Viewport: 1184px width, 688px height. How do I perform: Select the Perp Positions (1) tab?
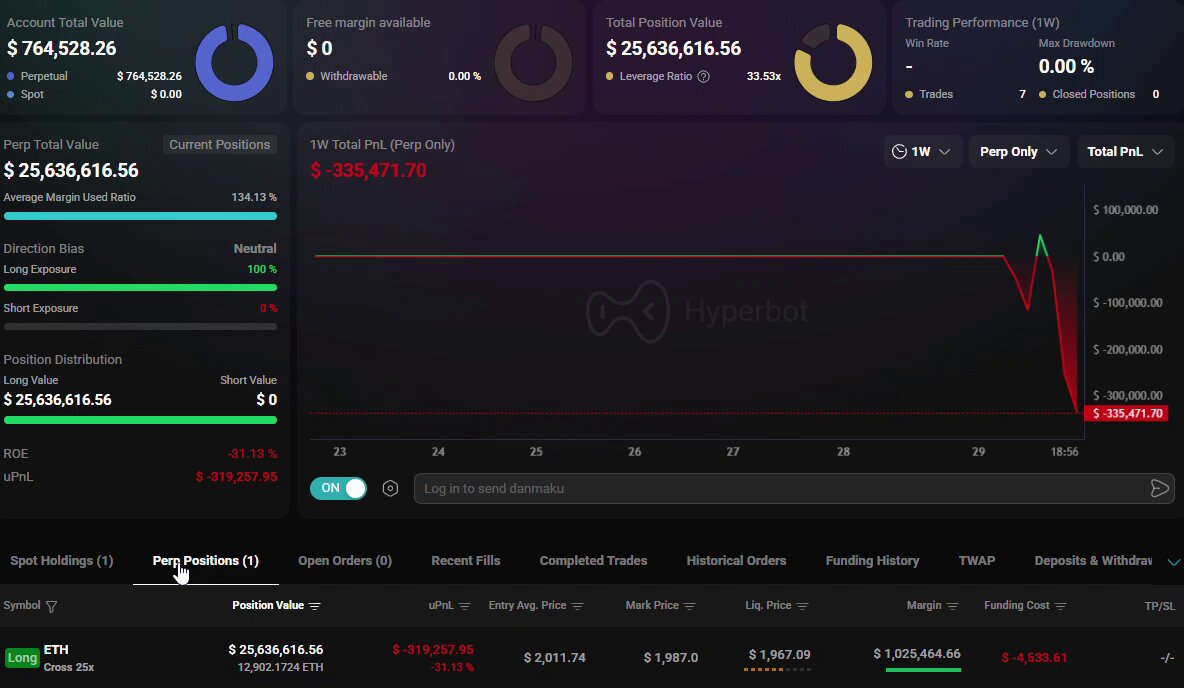(205, 560)
